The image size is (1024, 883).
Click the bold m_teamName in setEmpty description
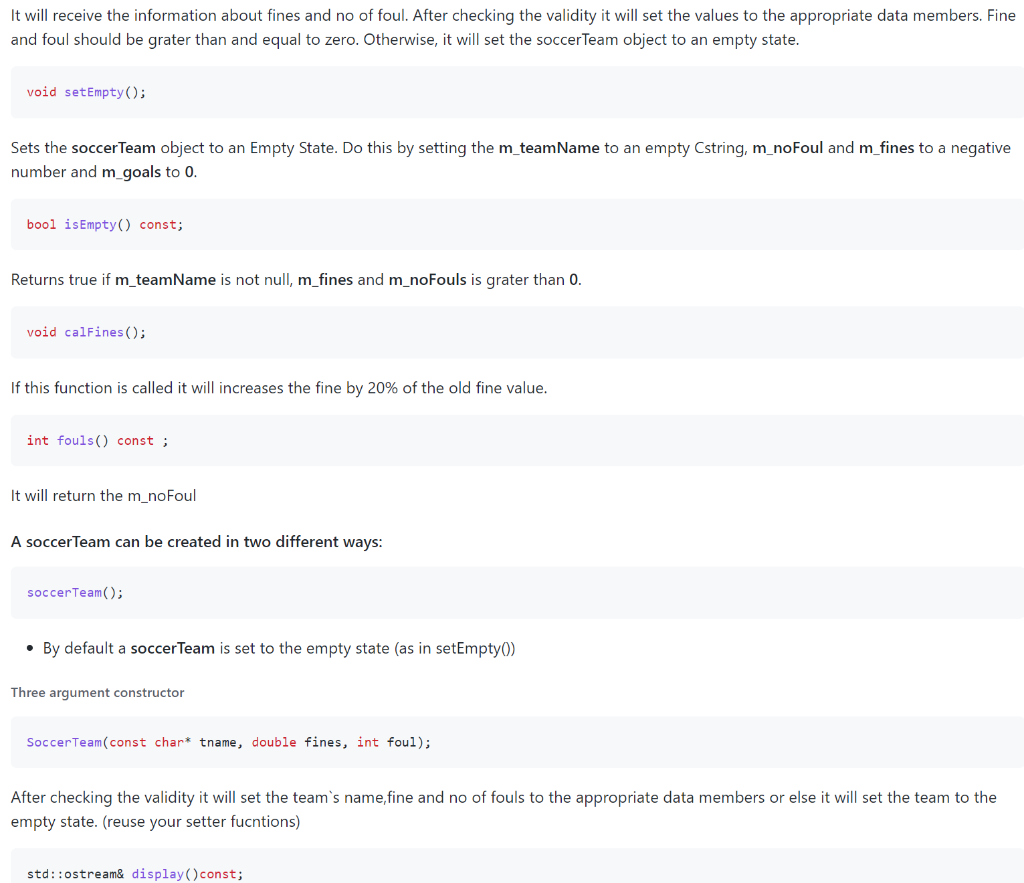(549, 148)
